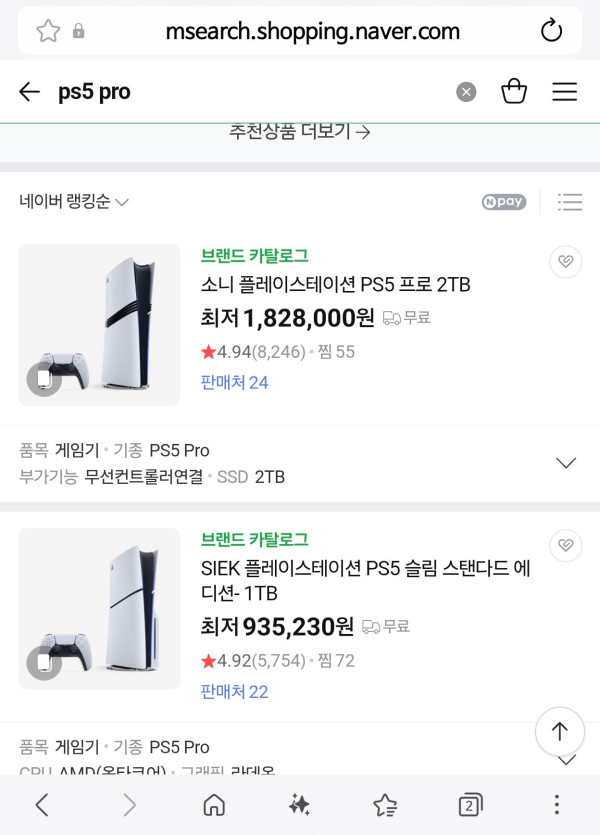This screenshot has height=835, width=600.
Task: Open PS5 프로 2TB product thumbnail
Action: tap(100, 325)
